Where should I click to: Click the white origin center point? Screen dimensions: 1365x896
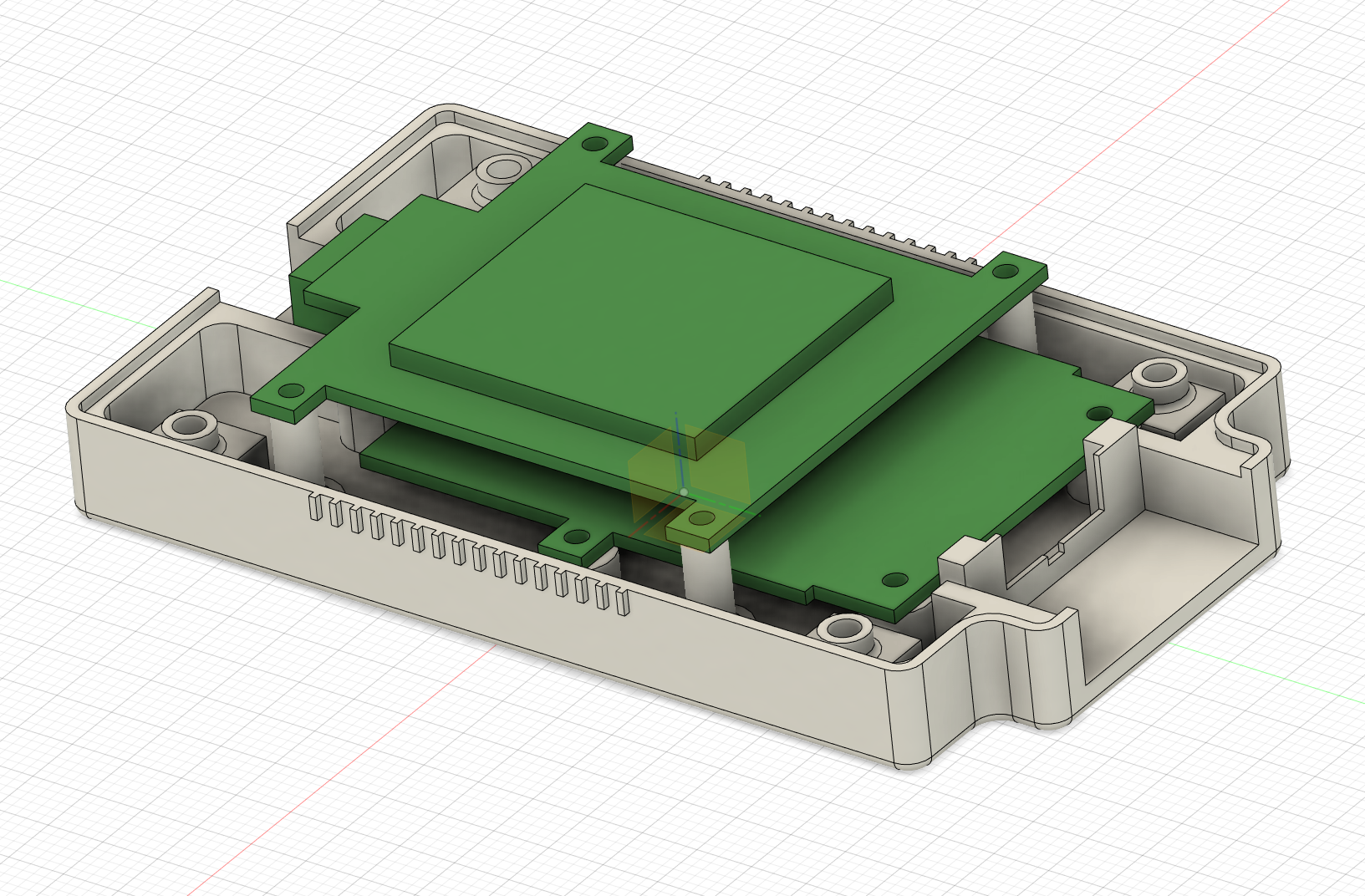(684, 492)
